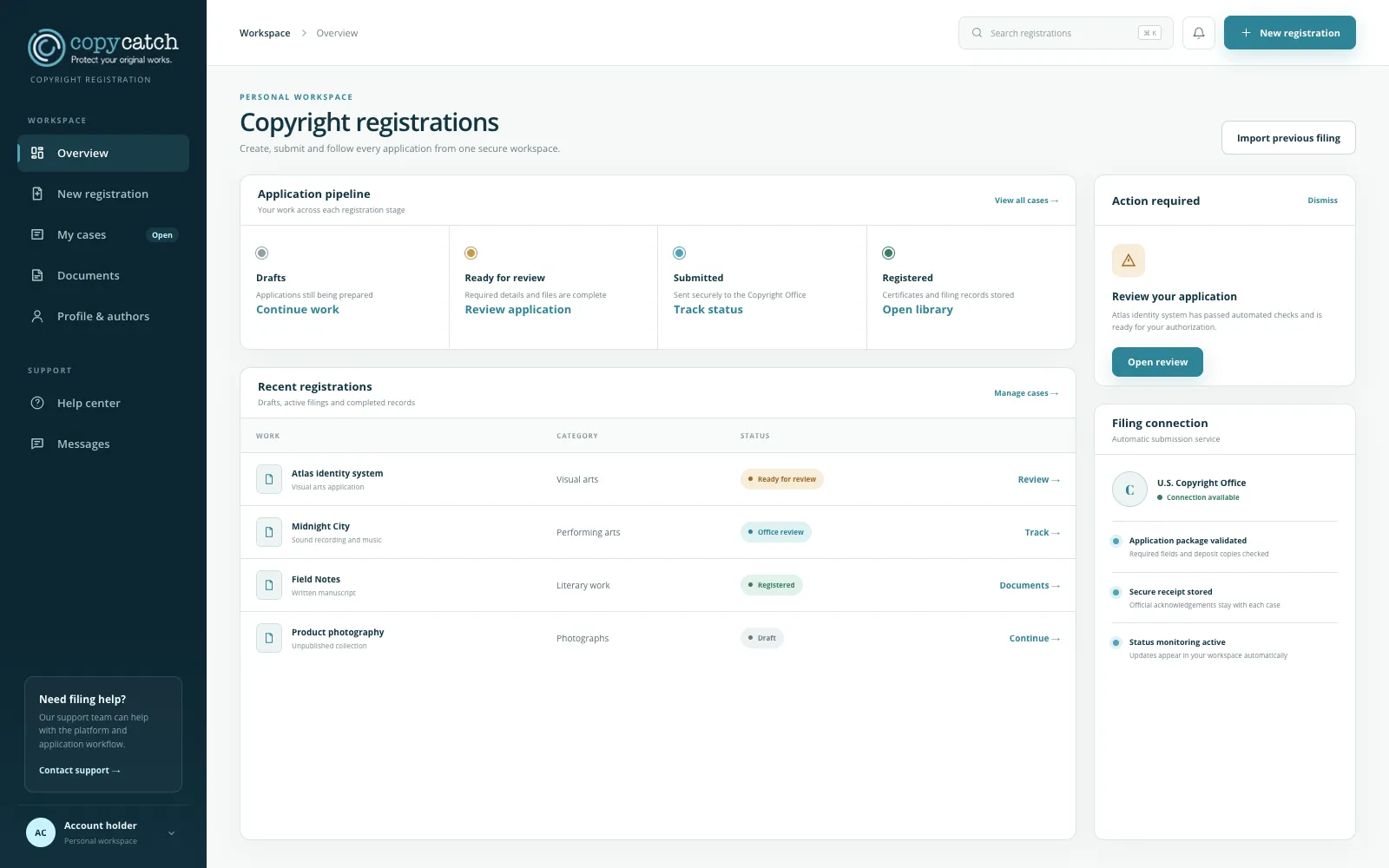Click the teal New registration button
Image resolution: width=1389 pixels, height=868 pixels.
point(1290,33)
